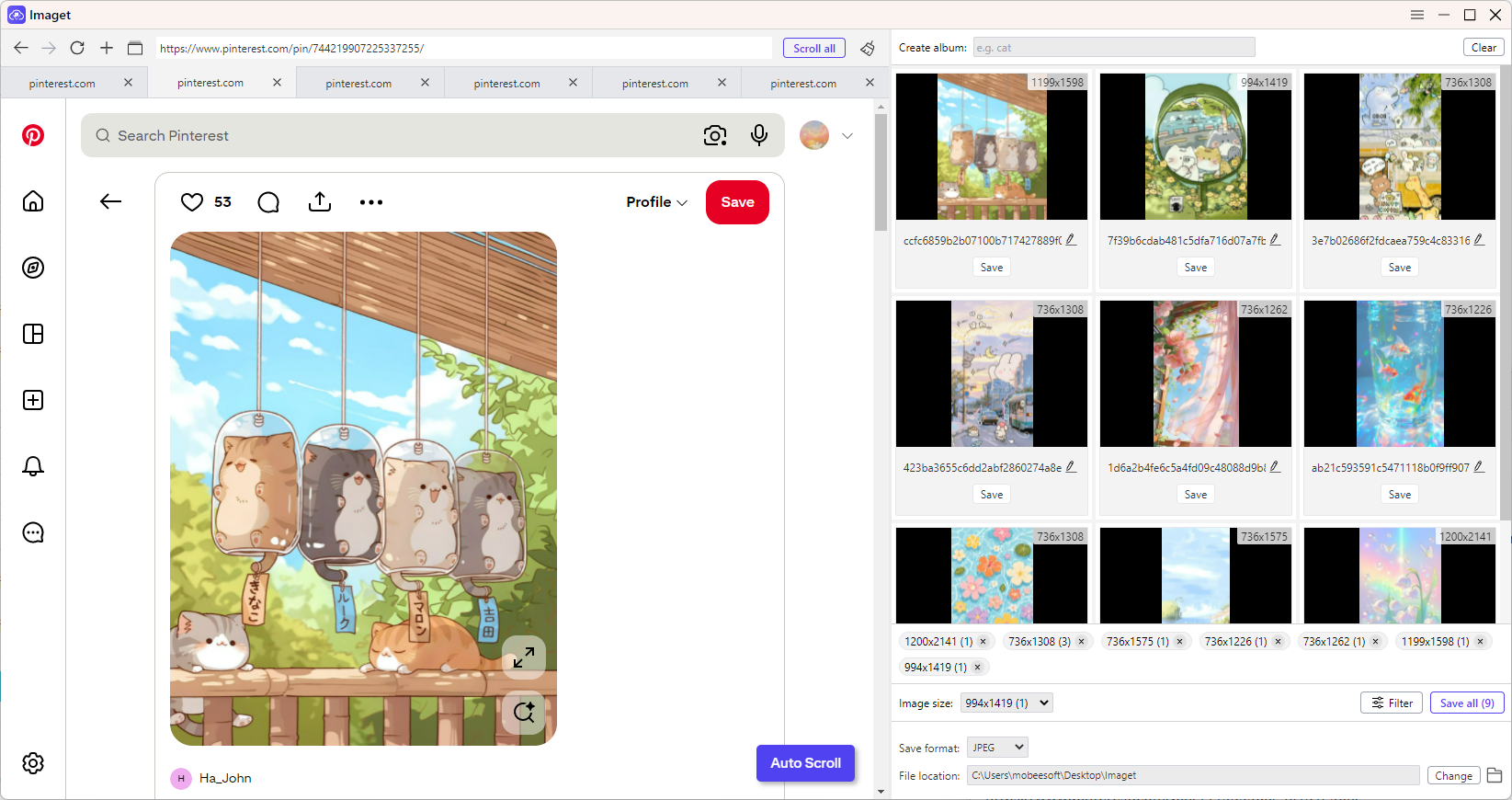Select the 994x1419 garden cats thumbnail
Image resolution: width=1512 pixels, height=800 pixels.
1196,146
